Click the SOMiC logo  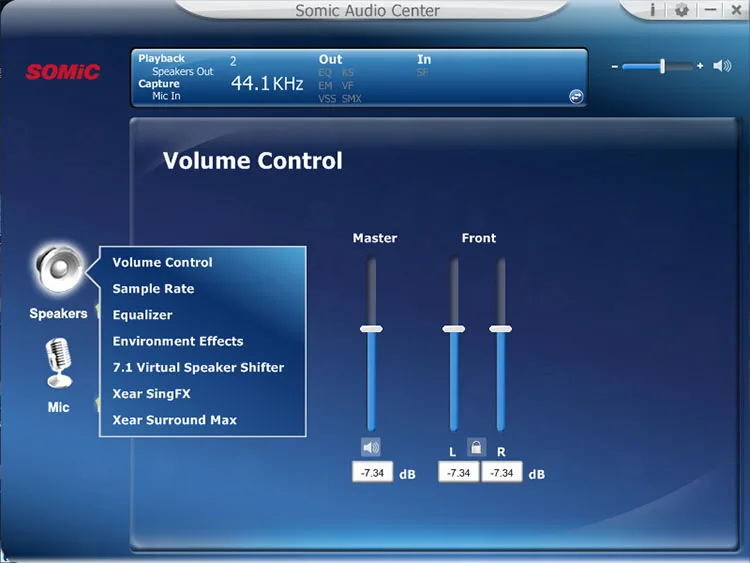[63, 72]
